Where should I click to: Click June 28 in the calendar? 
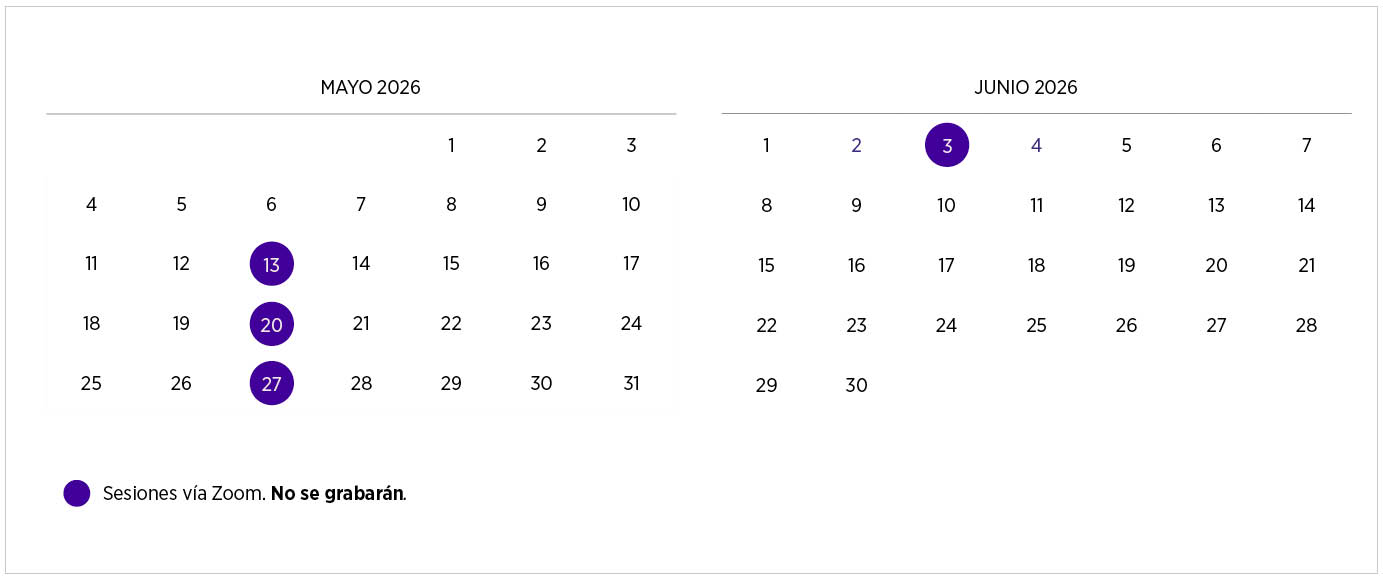(x=1306, y=325)
